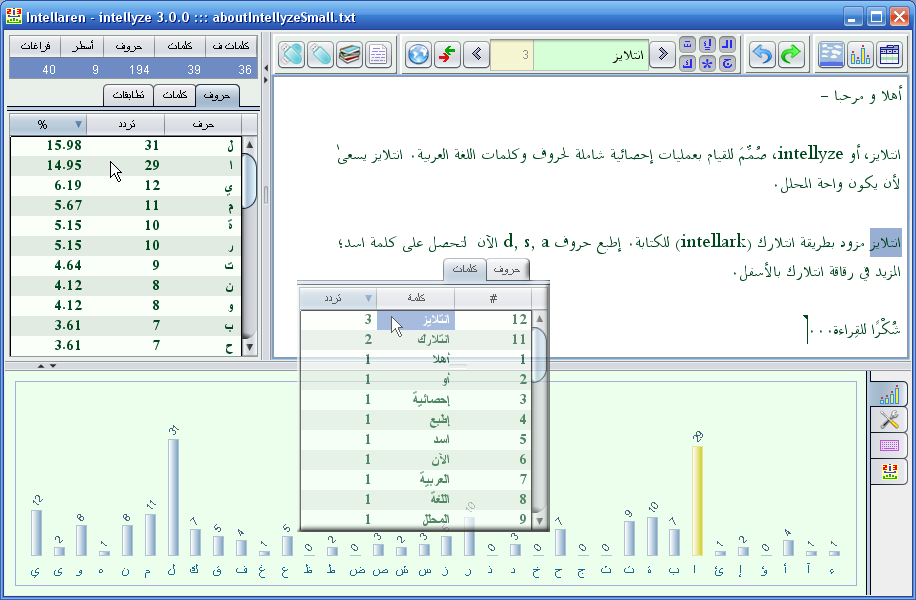Click the yellow highlighted bar for letter ا
Viewport: 916px width, 600px height.
(697, 501)
